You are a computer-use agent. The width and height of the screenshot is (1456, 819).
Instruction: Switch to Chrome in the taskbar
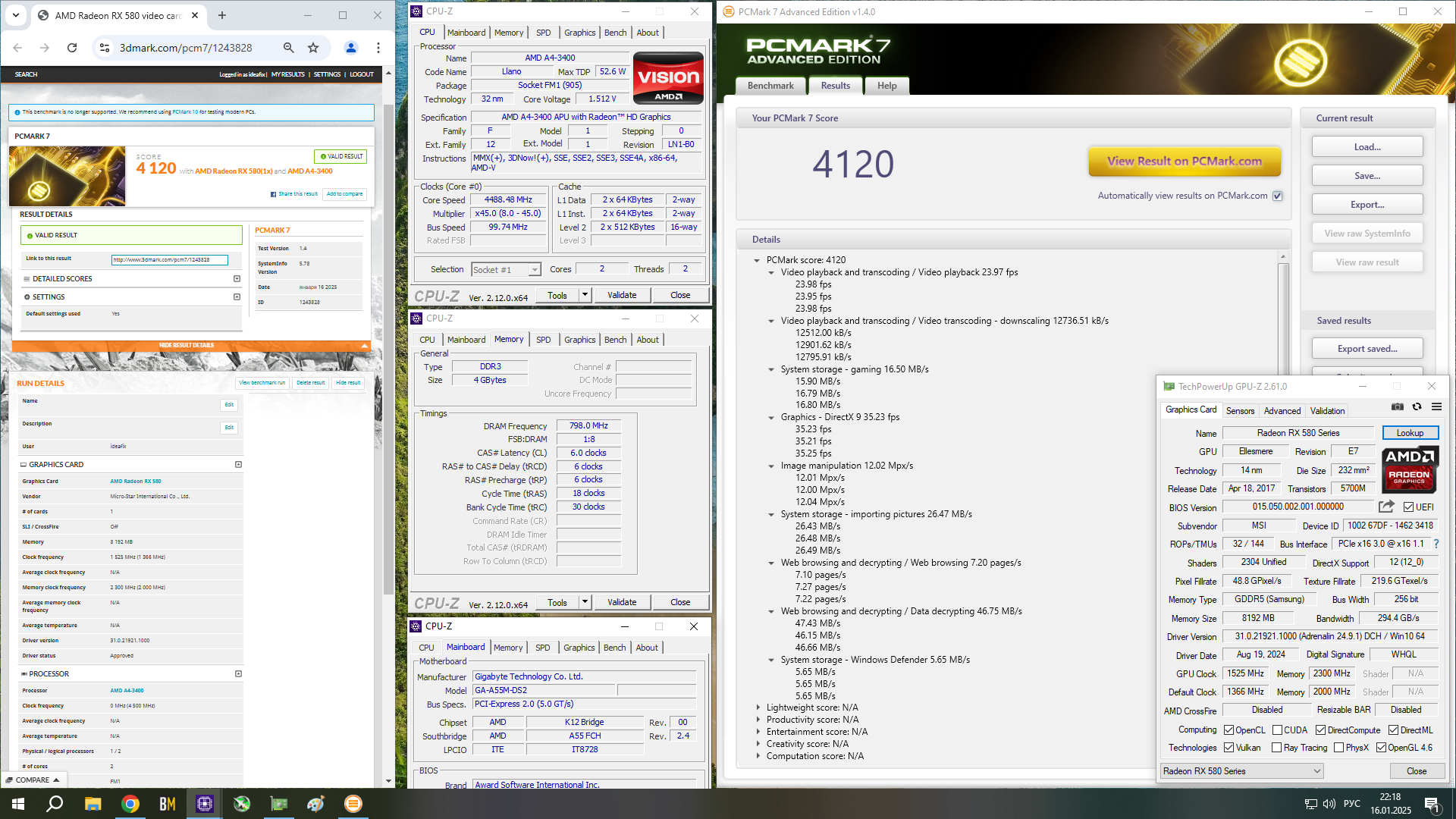(x=130, y=804)
